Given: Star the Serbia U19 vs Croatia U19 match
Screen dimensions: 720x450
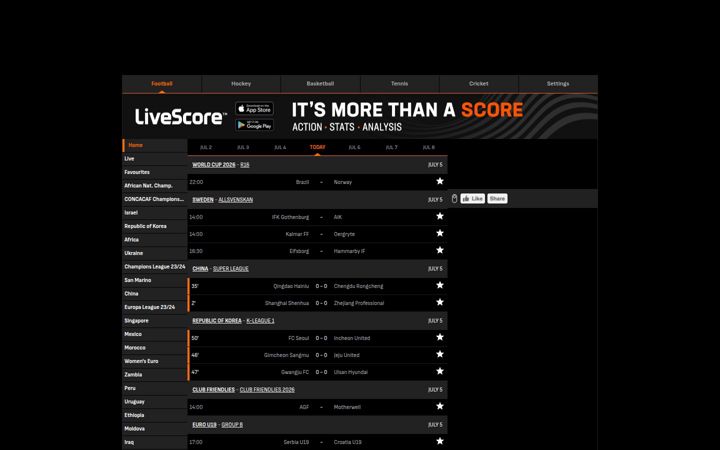Looking at the screenshot, I should point(440,441).
